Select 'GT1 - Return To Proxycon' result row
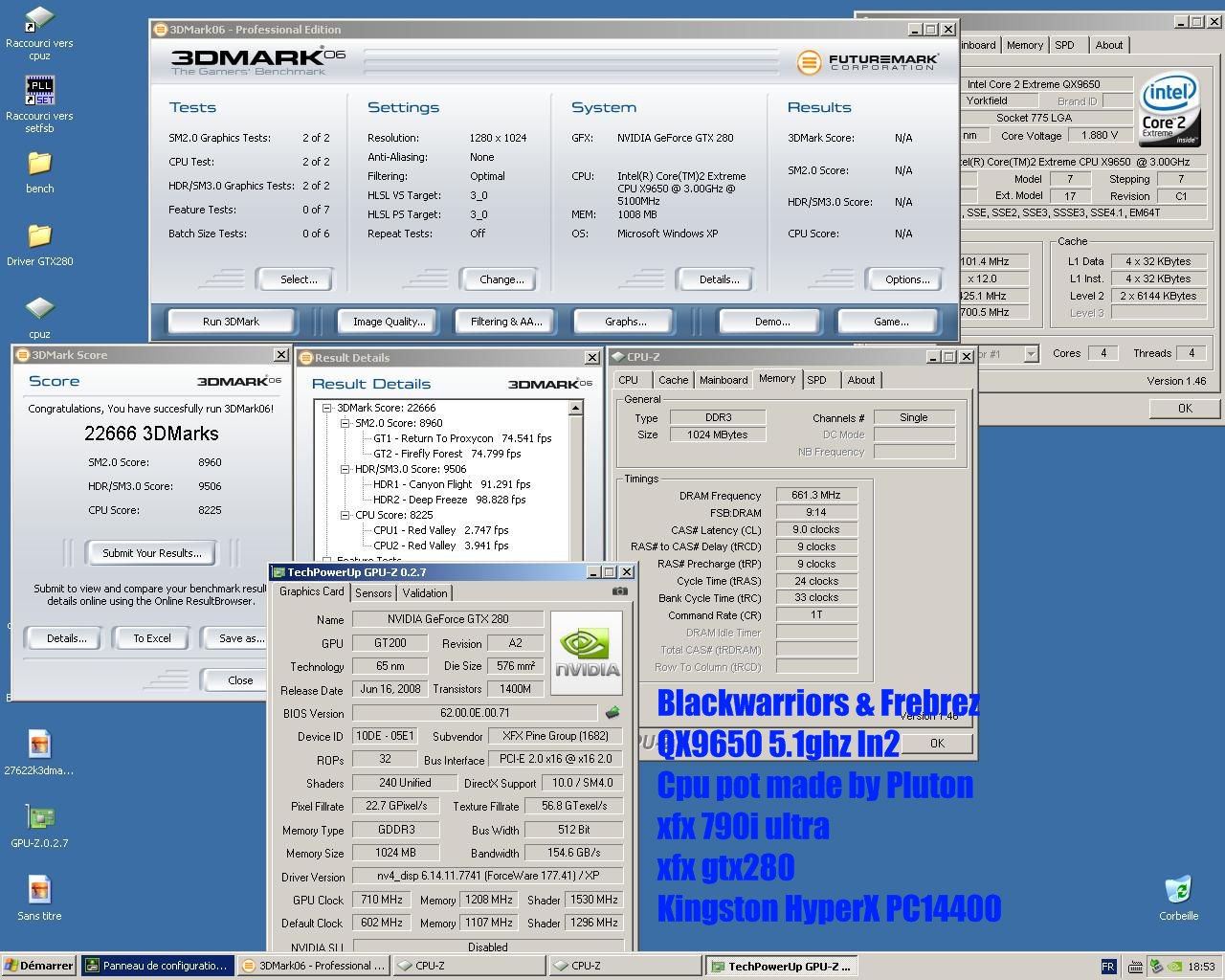The height and width of the screenshot is (980, 1225). coord(462,438)
